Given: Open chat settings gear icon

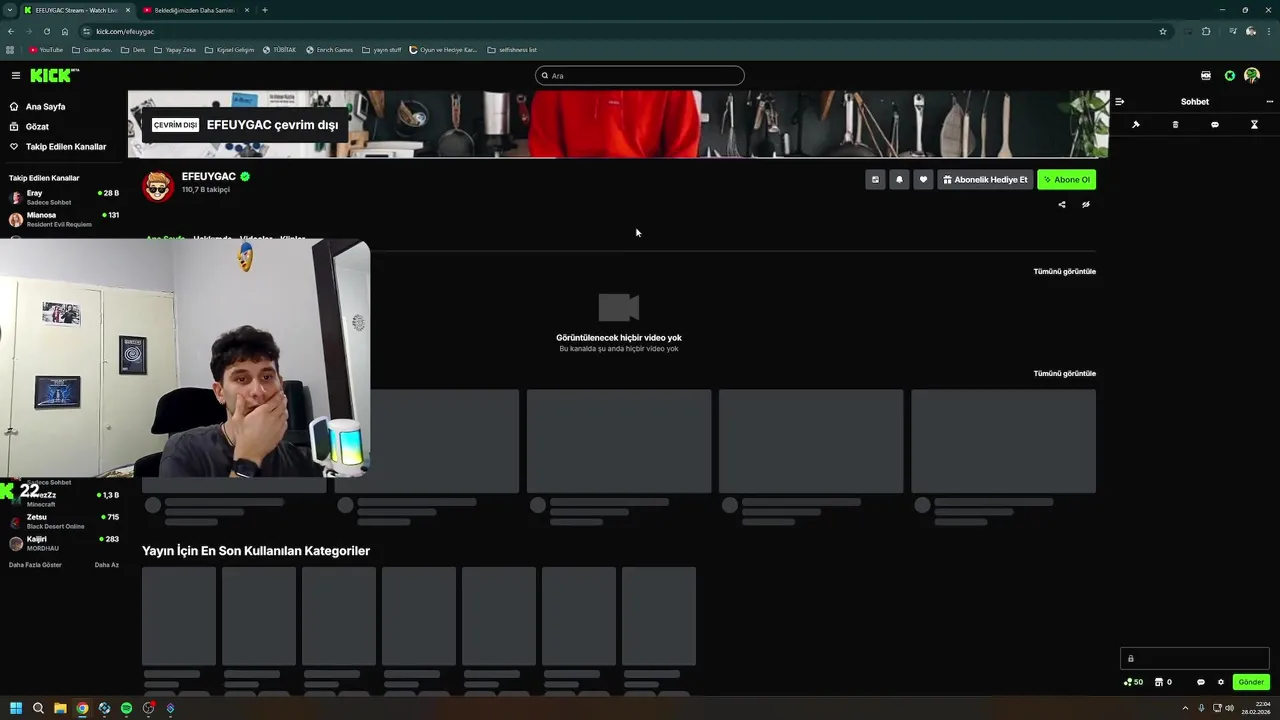Looking at the screenshot, I should click(x=1221, y=682).
